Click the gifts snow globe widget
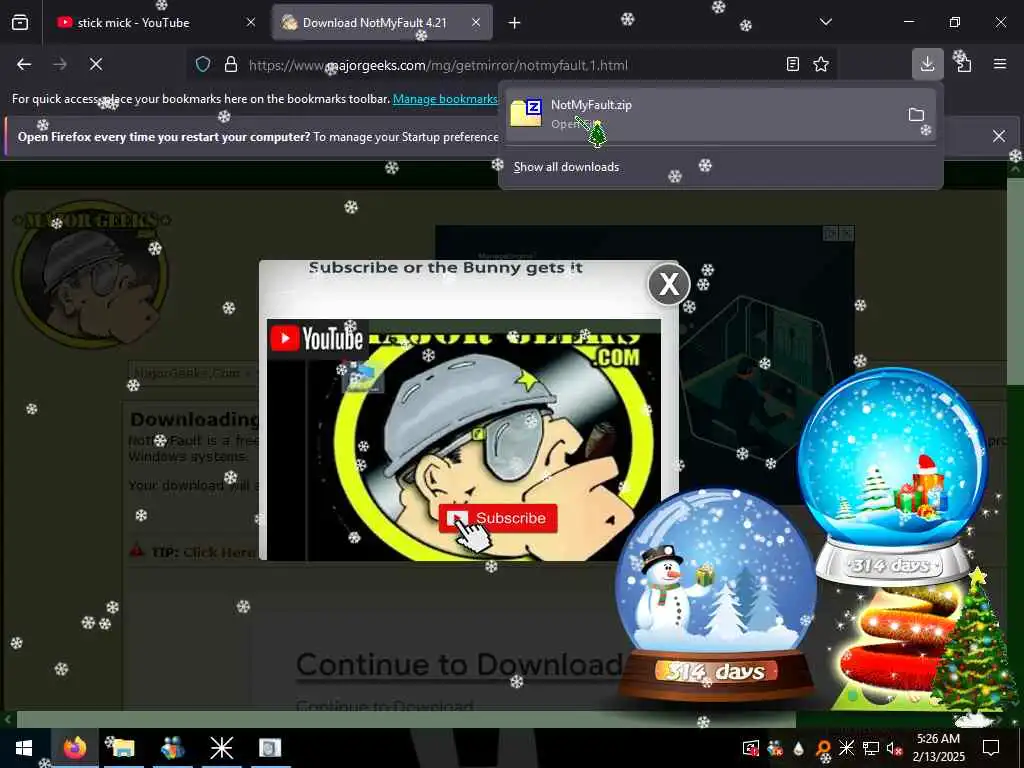The width and height of the screenshot is (1024, 768). click(892, 475)
